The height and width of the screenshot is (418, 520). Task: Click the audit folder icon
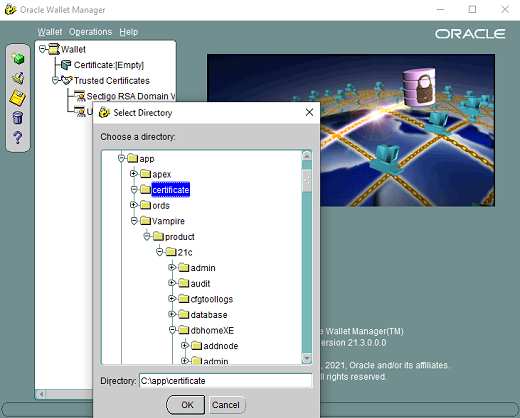click(x=184, y=283)
